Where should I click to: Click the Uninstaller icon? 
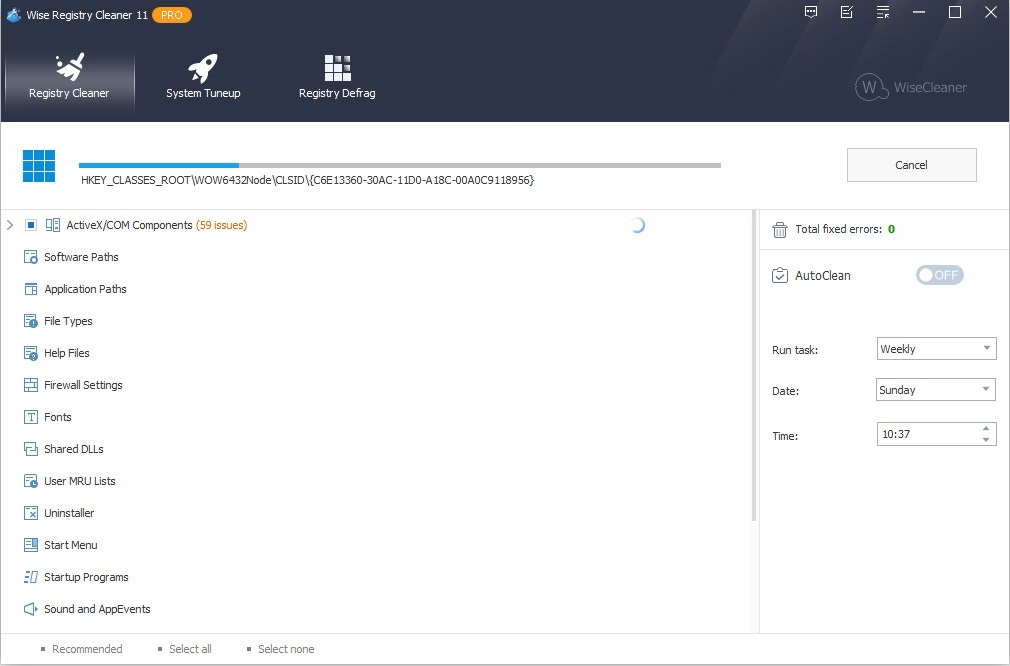31,513
